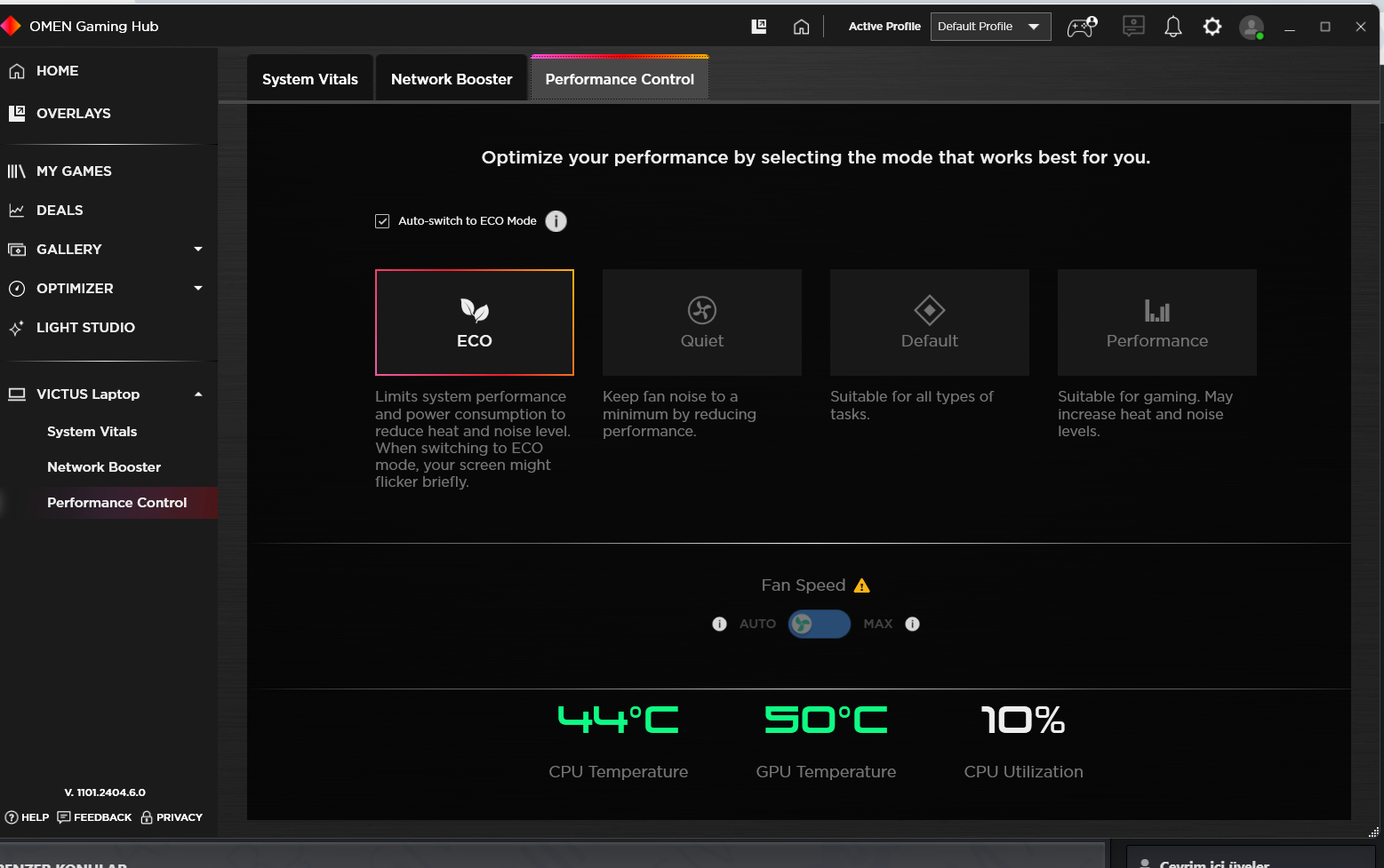Open FEEDBACK link
The height and width of the screenshot is (868, 1384).
click(x=94, y=817)
